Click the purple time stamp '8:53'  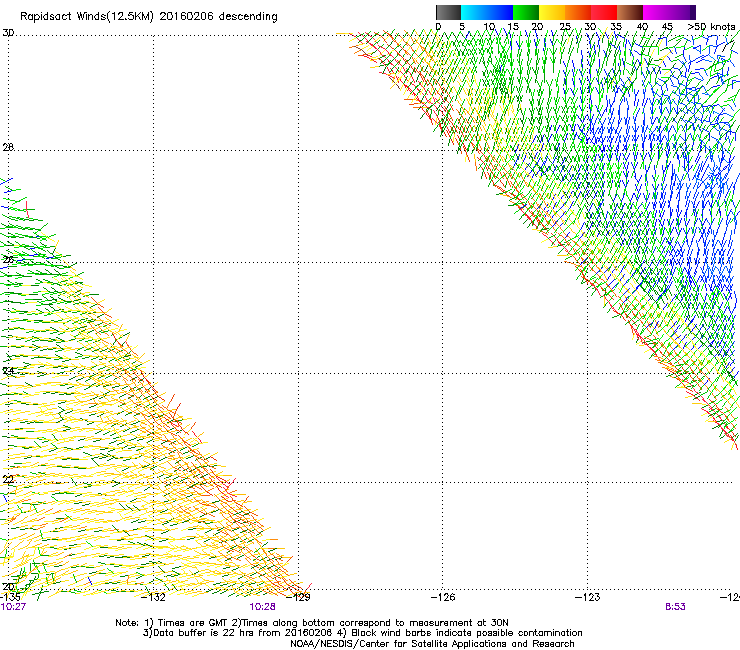[675, 607]
